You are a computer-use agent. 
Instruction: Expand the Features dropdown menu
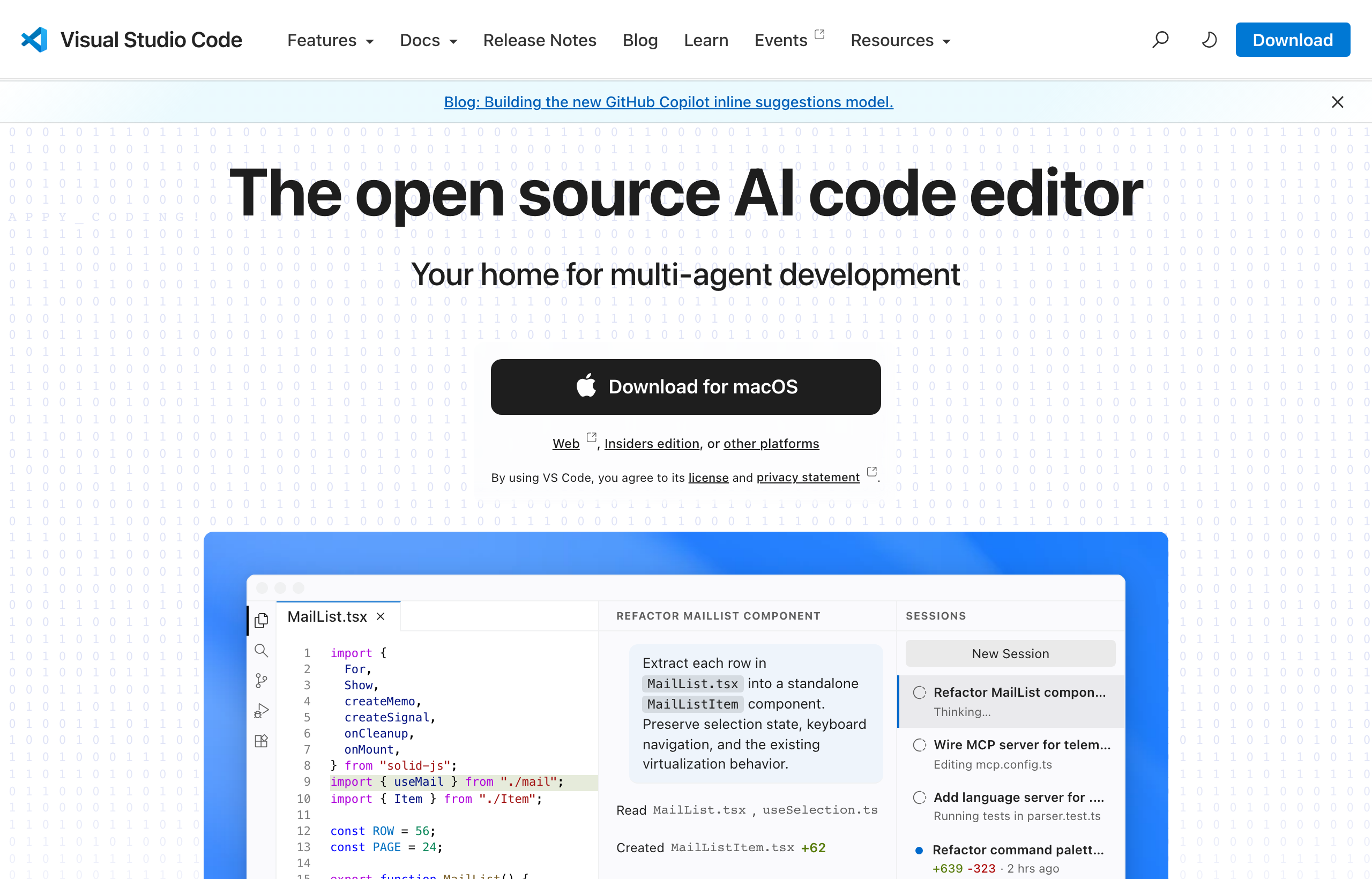click(x=331, y=41)
